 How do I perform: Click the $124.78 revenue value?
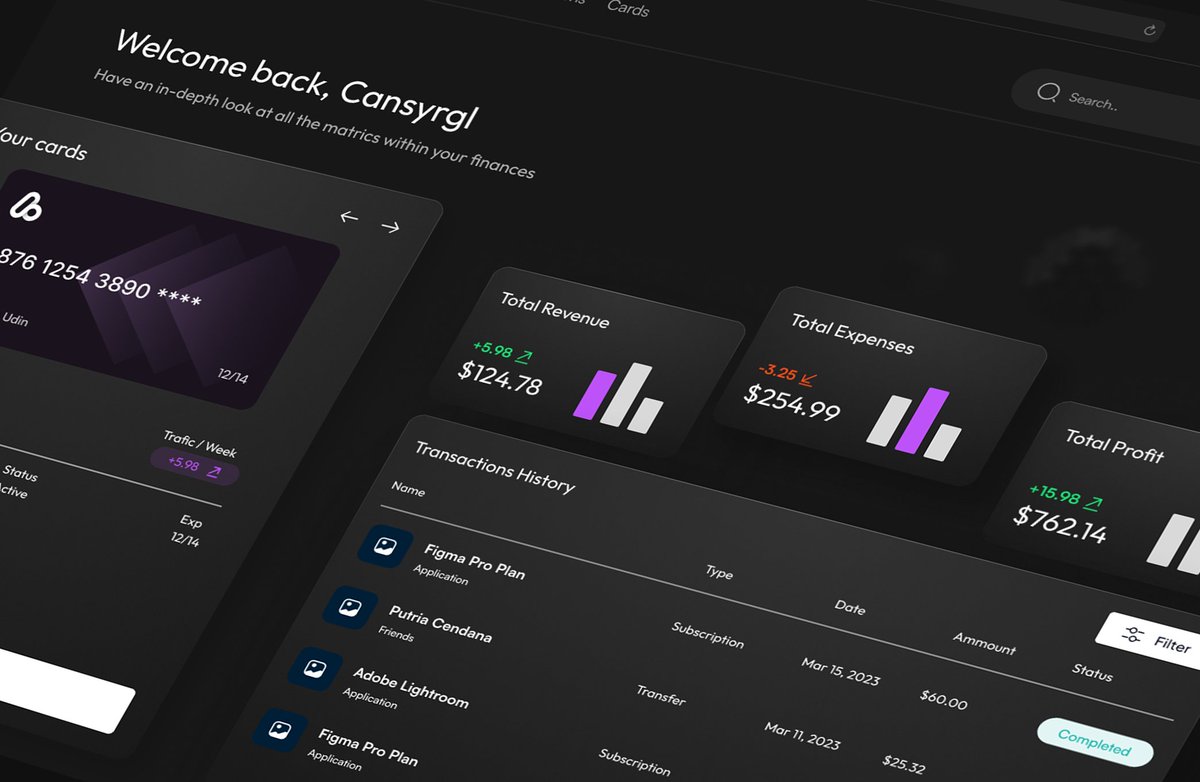coord(499,379)
